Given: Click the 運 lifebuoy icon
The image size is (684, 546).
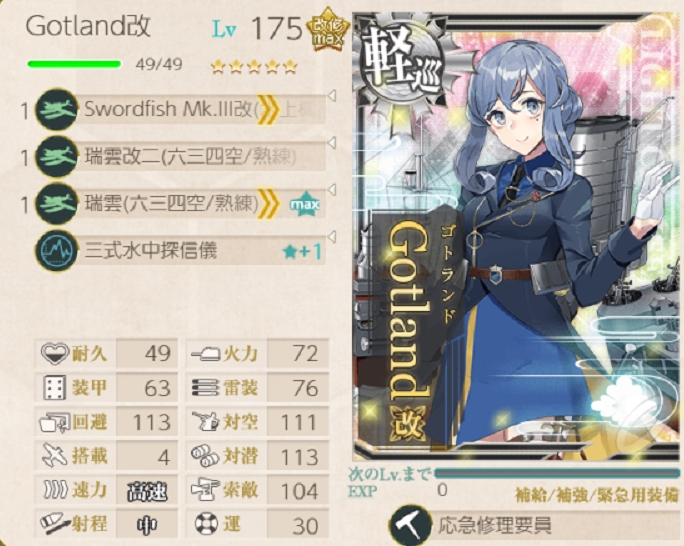Looking at the screenshot, I should click(x=206, y=524).
